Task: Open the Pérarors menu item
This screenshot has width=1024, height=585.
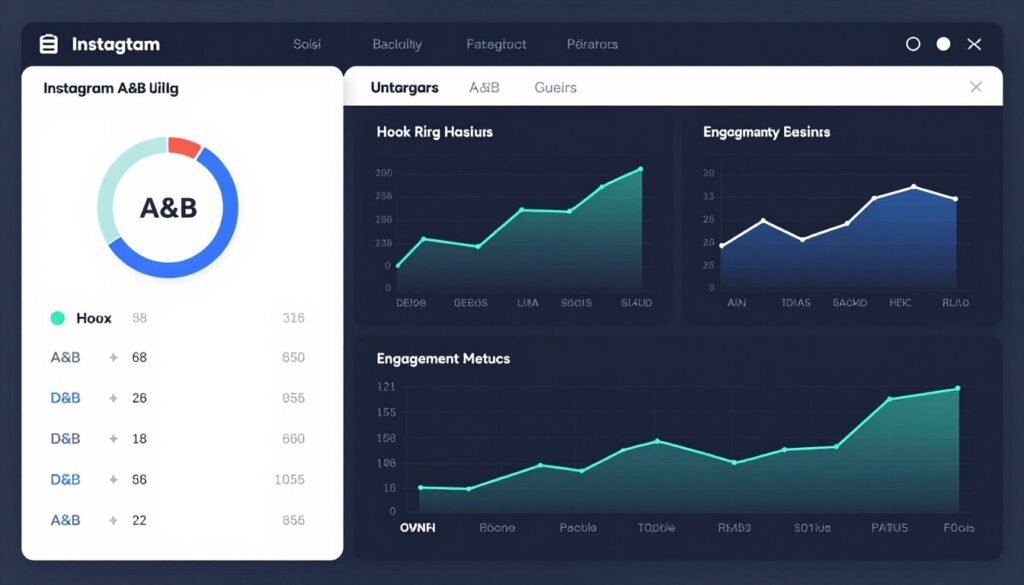Action: coord(592,44)
